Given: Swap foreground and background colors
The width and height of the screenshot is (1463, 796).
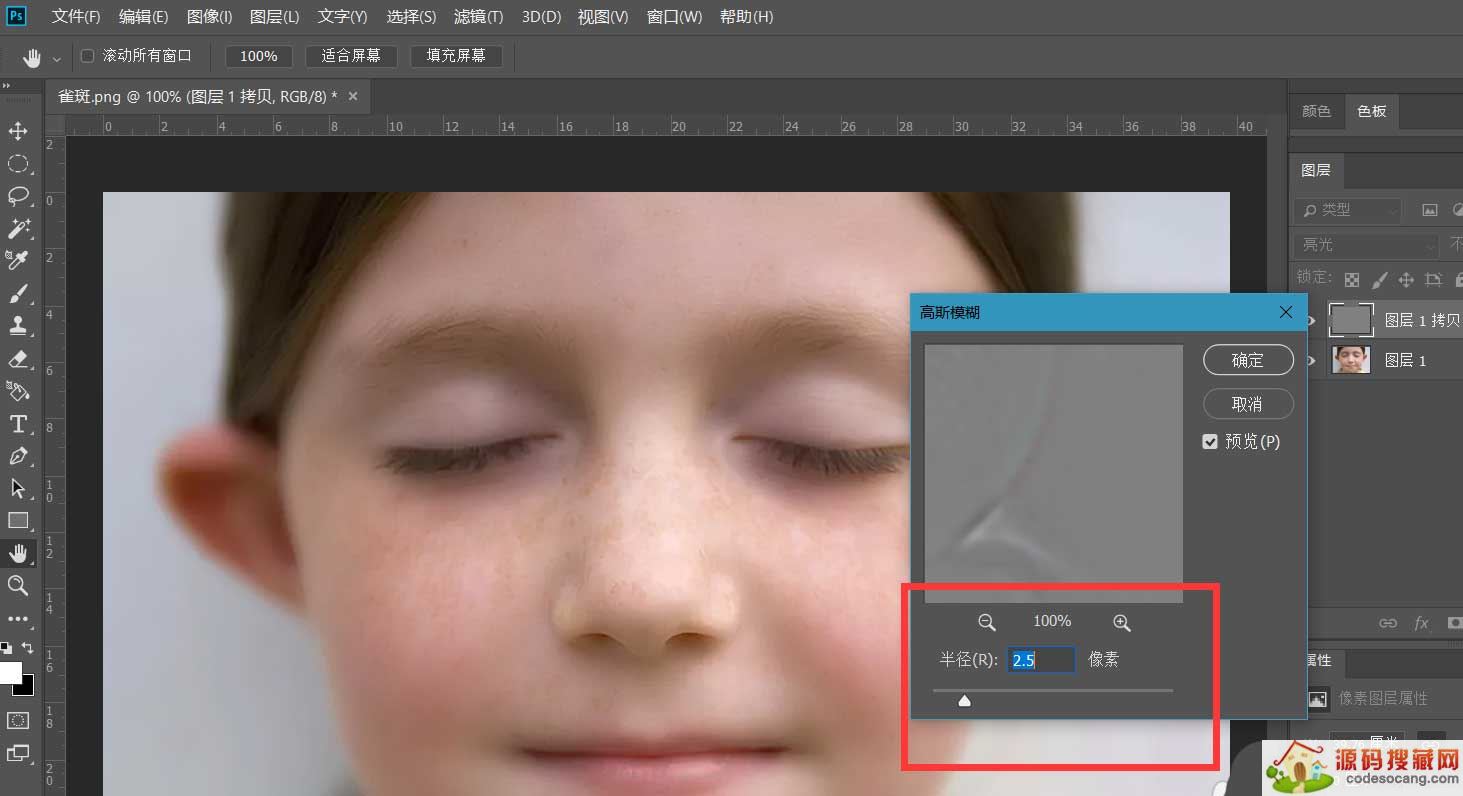Looking at the screenshot, I should 28,648.
